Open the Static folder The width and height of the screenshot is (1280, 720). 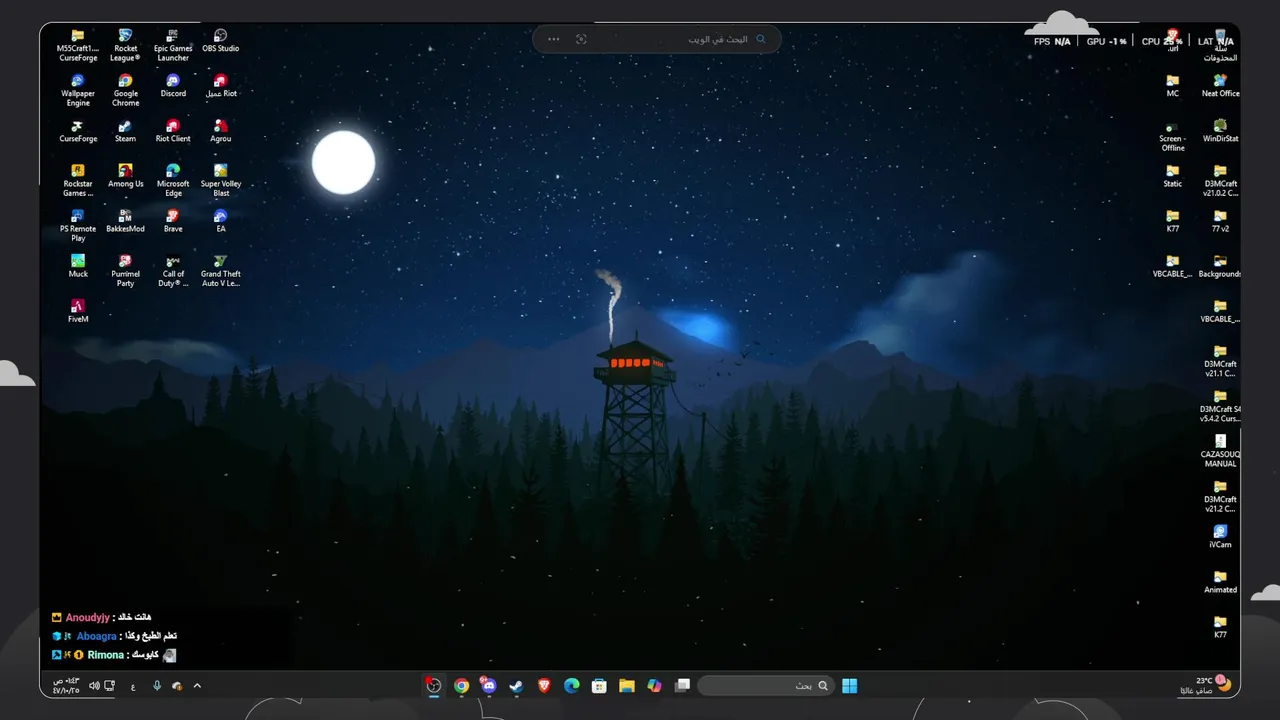[x=1173, y=177]
